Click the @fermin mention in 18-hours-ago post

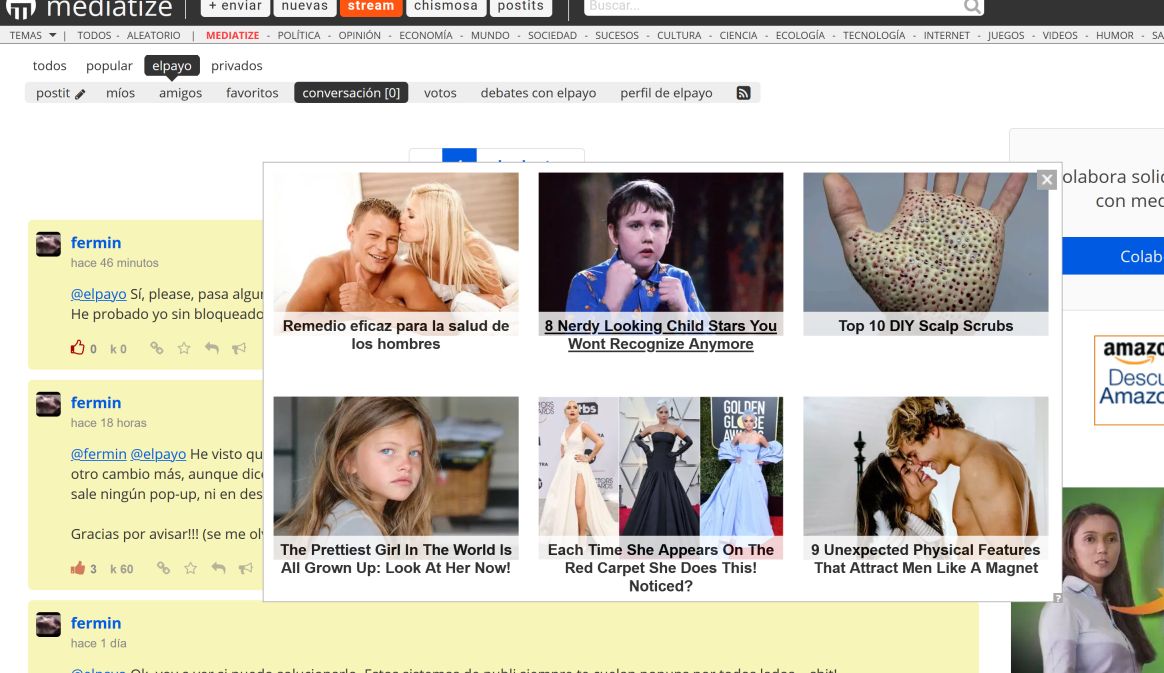pyautogui.click(x=99, y=453)
